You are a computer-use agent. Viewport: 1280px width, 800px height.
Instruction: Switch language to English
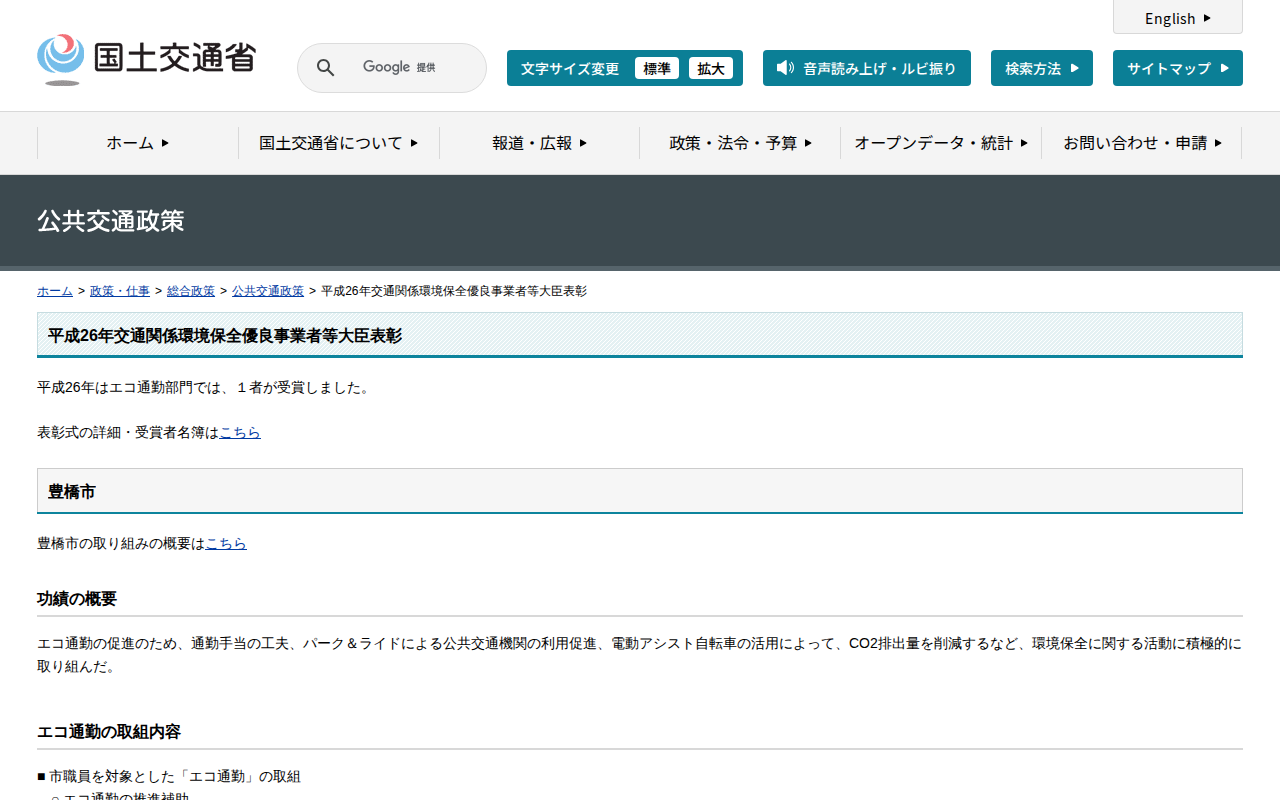pos(1177,18)
